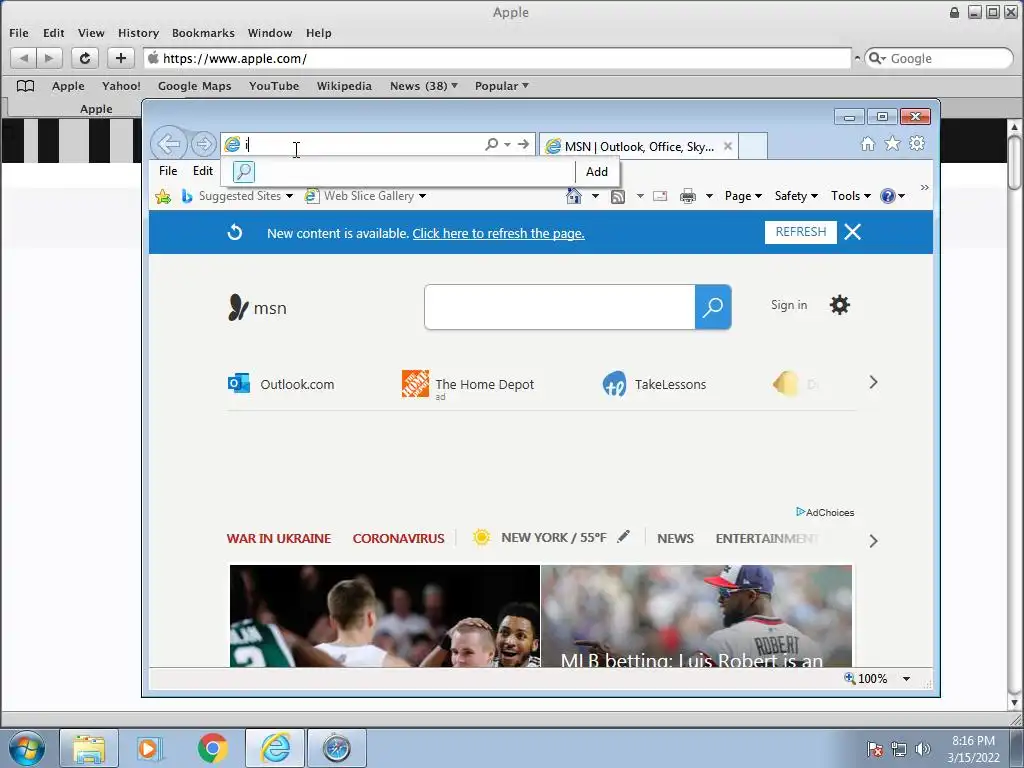
Task: Click Internet Explorer back button
Action: click(169, 144)
